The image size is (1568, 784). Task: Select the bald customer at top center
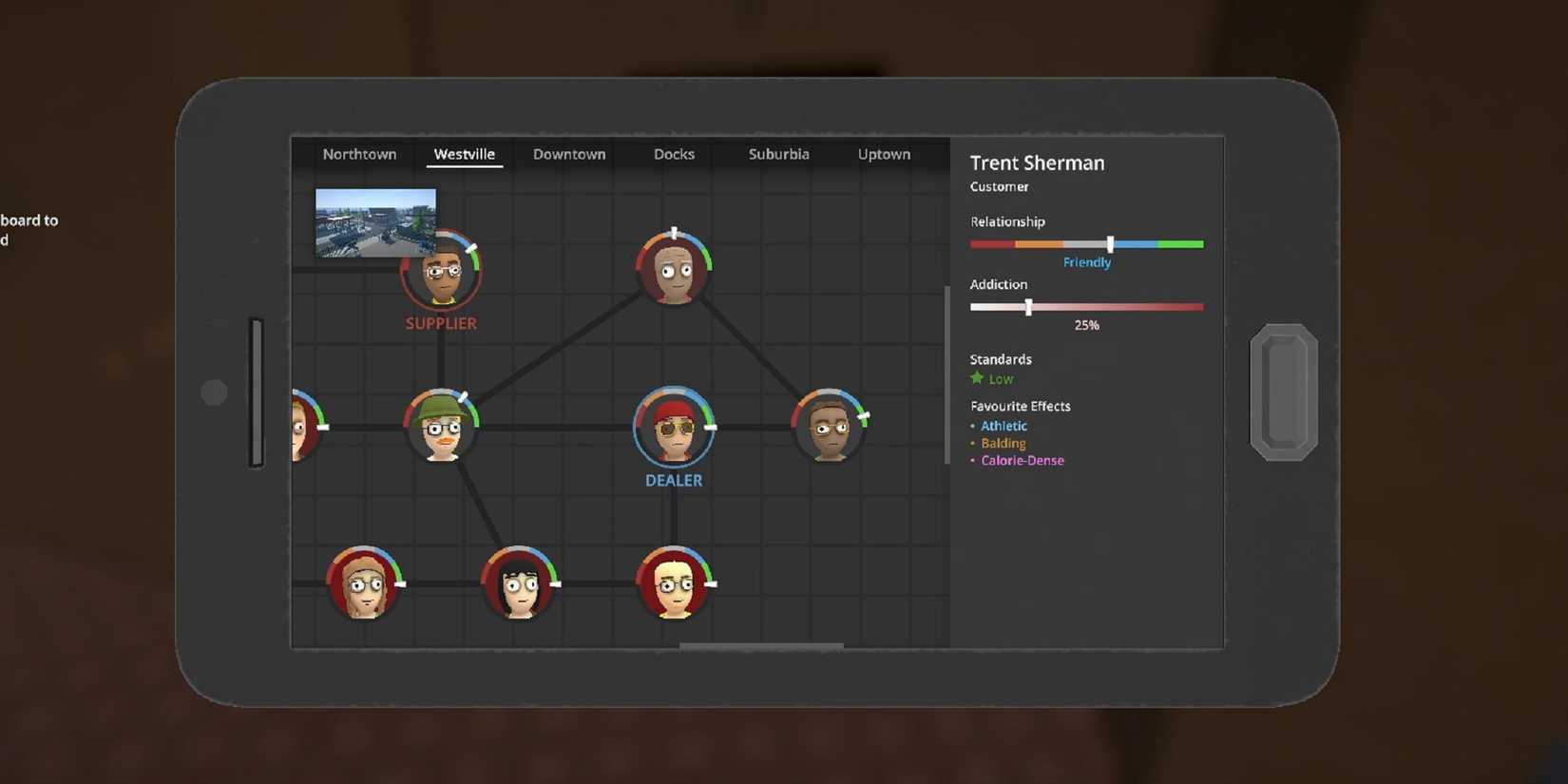coord(674,271)
